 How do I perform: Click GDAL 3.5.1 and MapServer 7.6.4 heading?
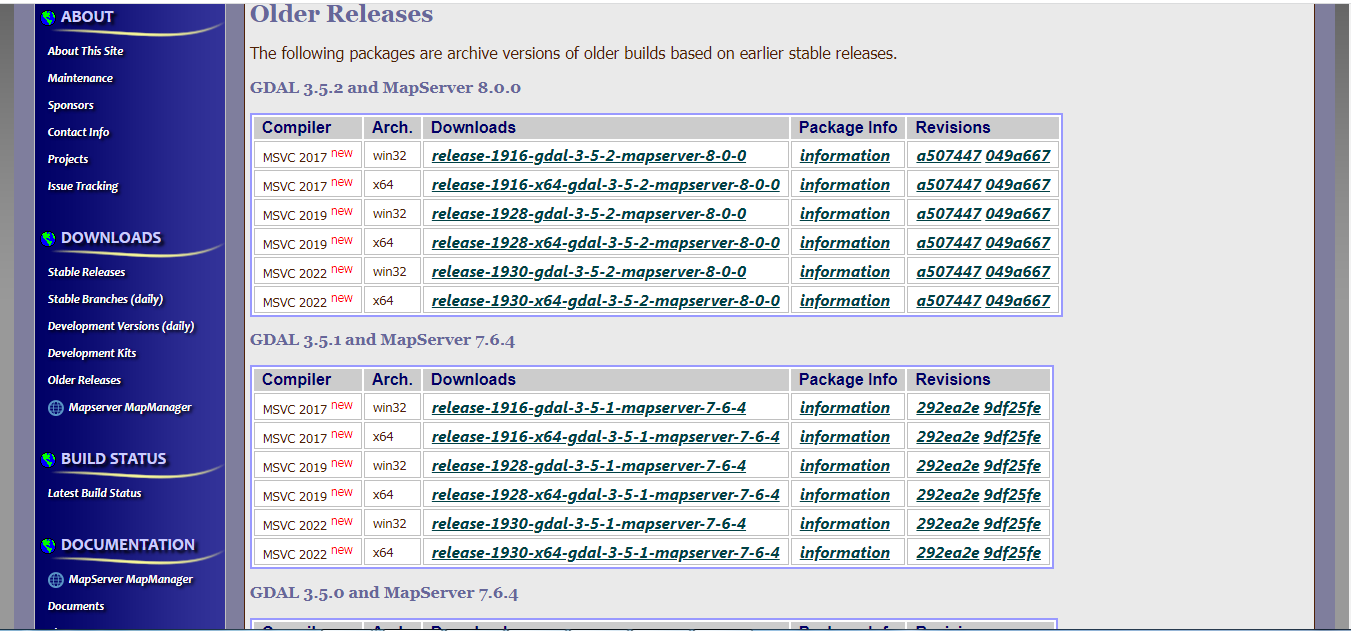pyautogui.click(x=382, y=340)
